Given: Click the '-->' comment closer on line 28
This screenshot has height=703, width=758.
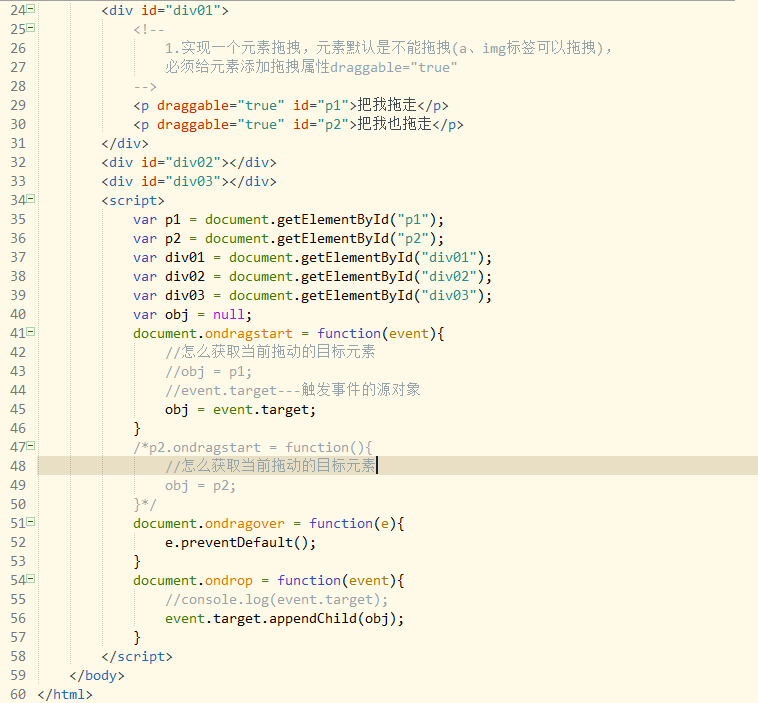Looking at the screenshot, I should pos(145,87).
